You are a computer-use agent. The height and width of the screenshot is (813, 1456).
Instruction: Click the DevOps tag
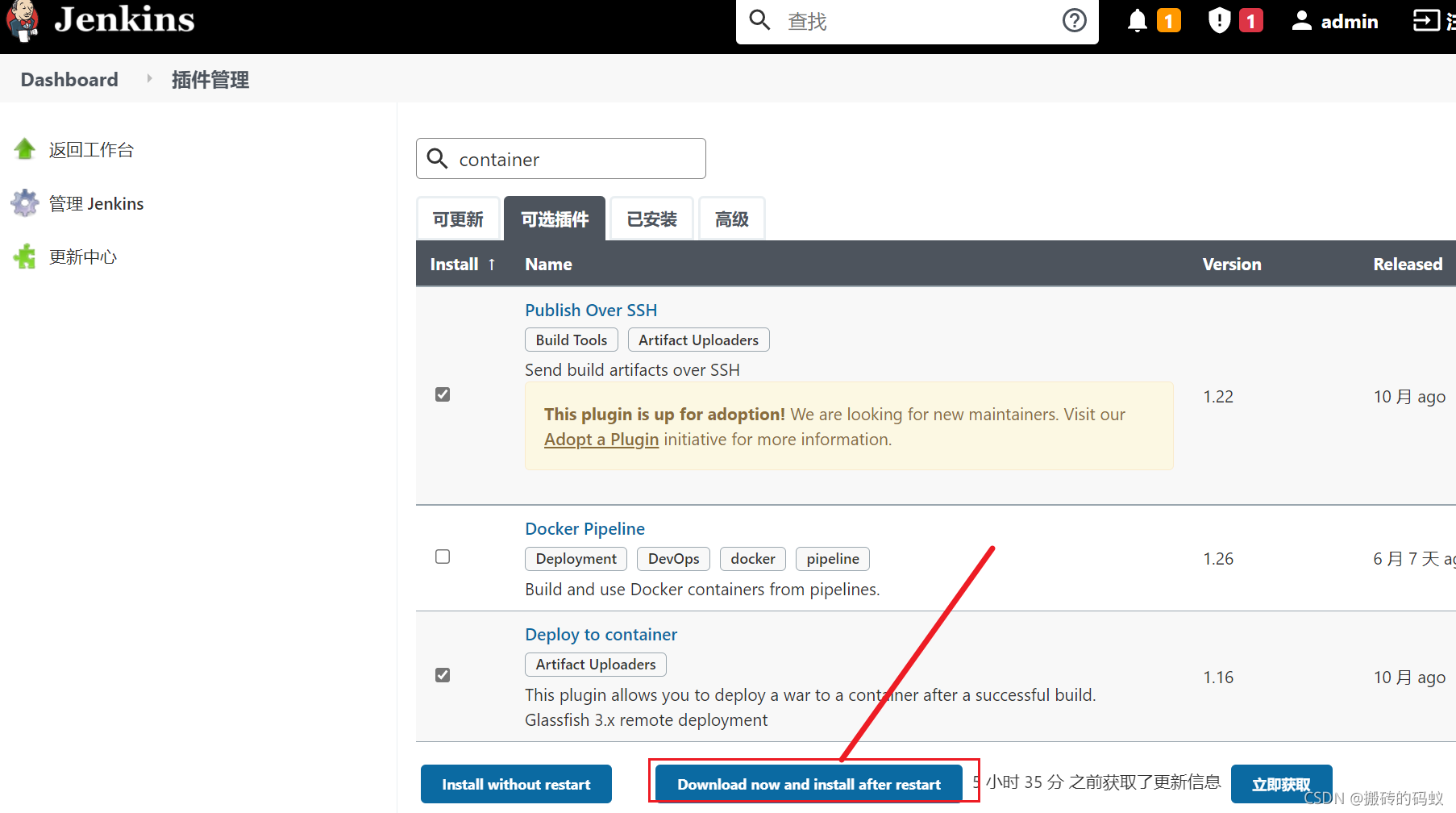click(674, 558)
